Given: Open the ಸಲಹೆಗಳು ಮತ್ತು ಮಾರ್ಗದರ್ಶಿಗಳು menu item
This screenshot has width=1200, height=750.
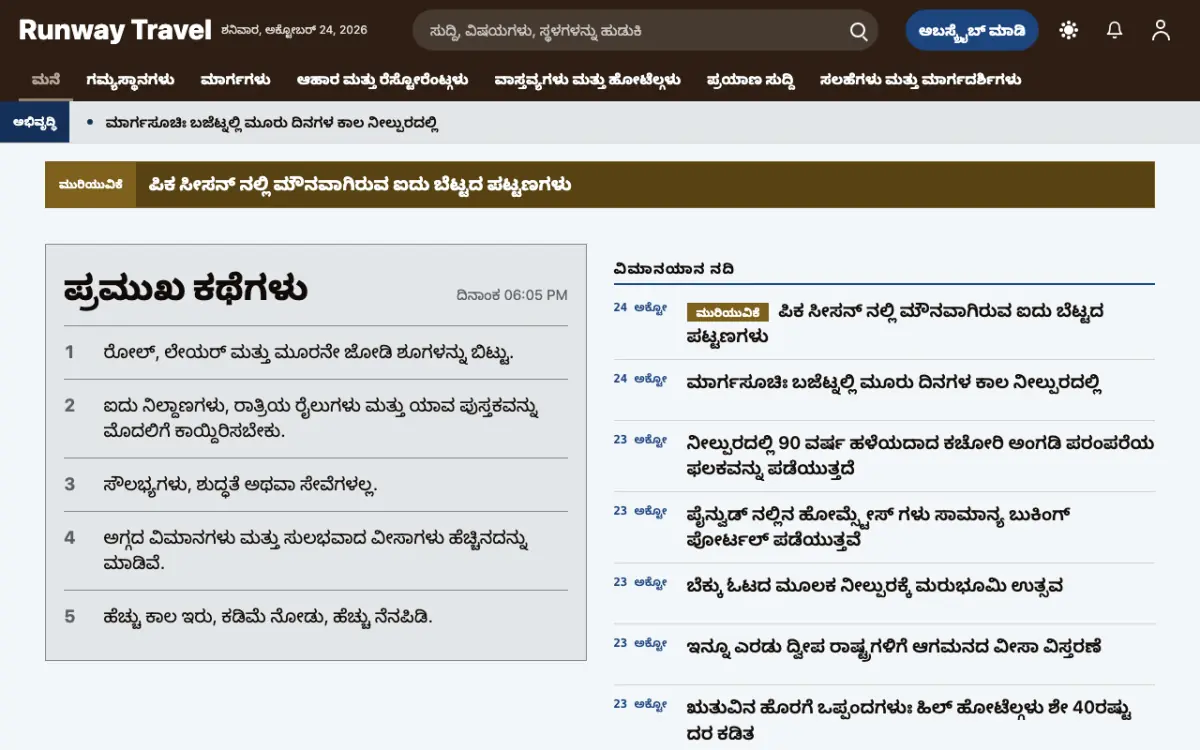Looking at the screenshot, I should click(x=920, y=79).
